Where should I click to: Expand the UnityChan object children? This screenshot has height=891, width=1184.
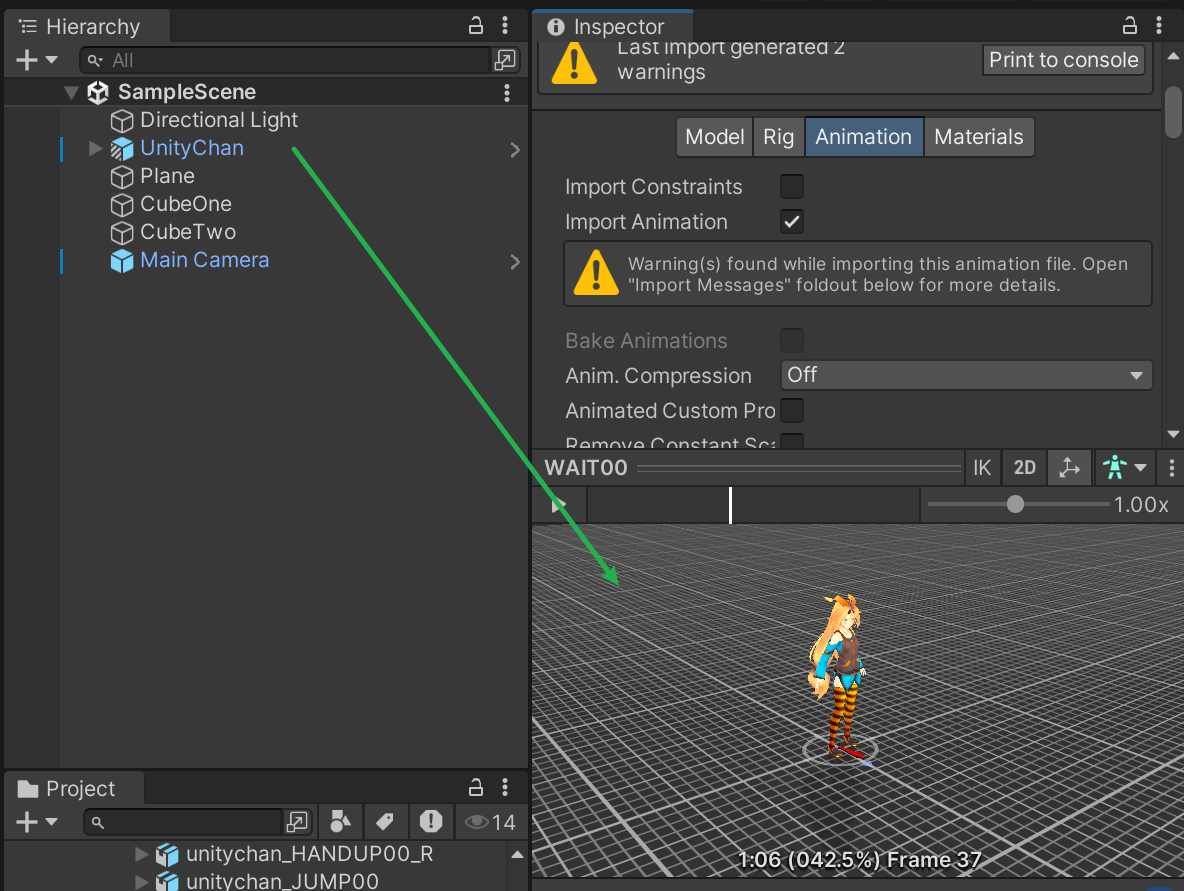pos(95,148)
